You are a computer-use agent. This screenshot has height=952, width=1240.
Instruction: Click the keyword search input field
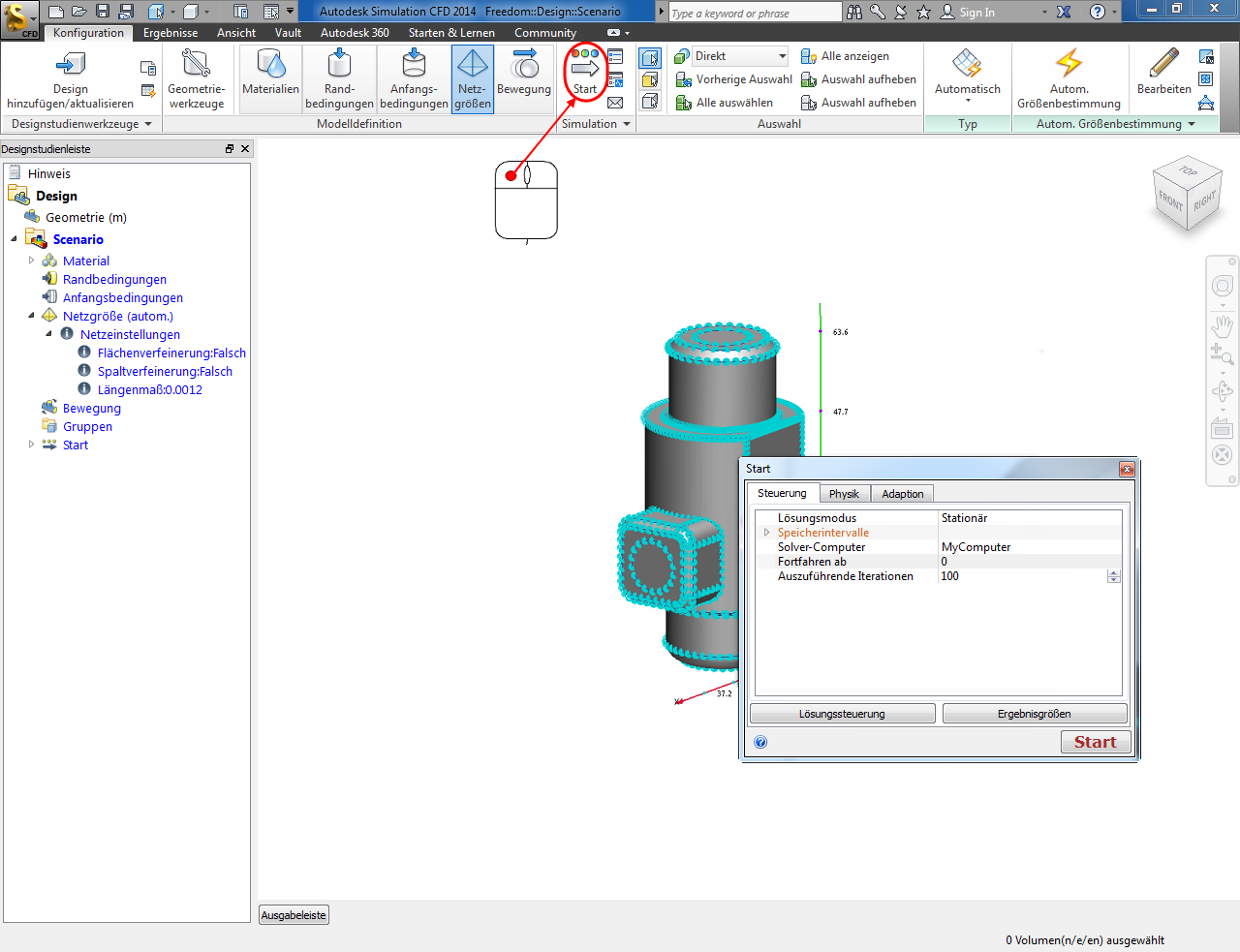tap(755, 13)
